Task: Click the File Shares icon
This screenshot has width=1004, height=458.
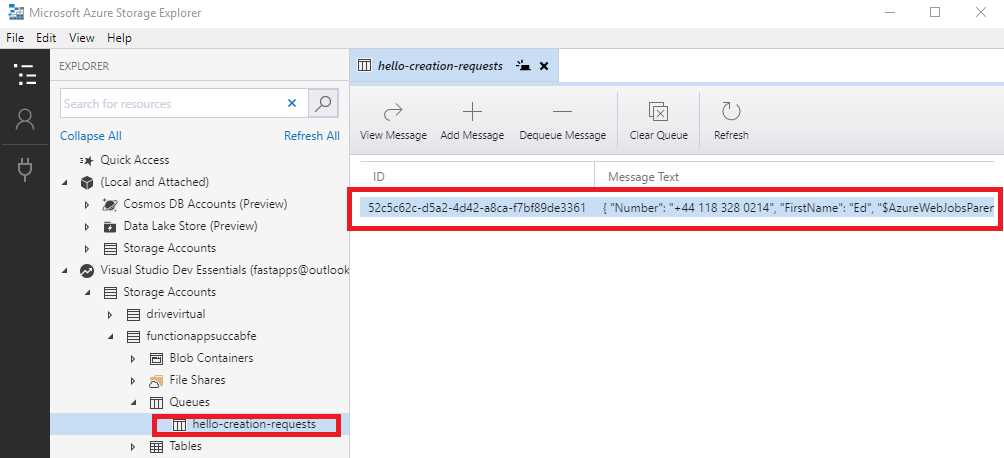Action: pyautogui.click(x=156, y=380)
